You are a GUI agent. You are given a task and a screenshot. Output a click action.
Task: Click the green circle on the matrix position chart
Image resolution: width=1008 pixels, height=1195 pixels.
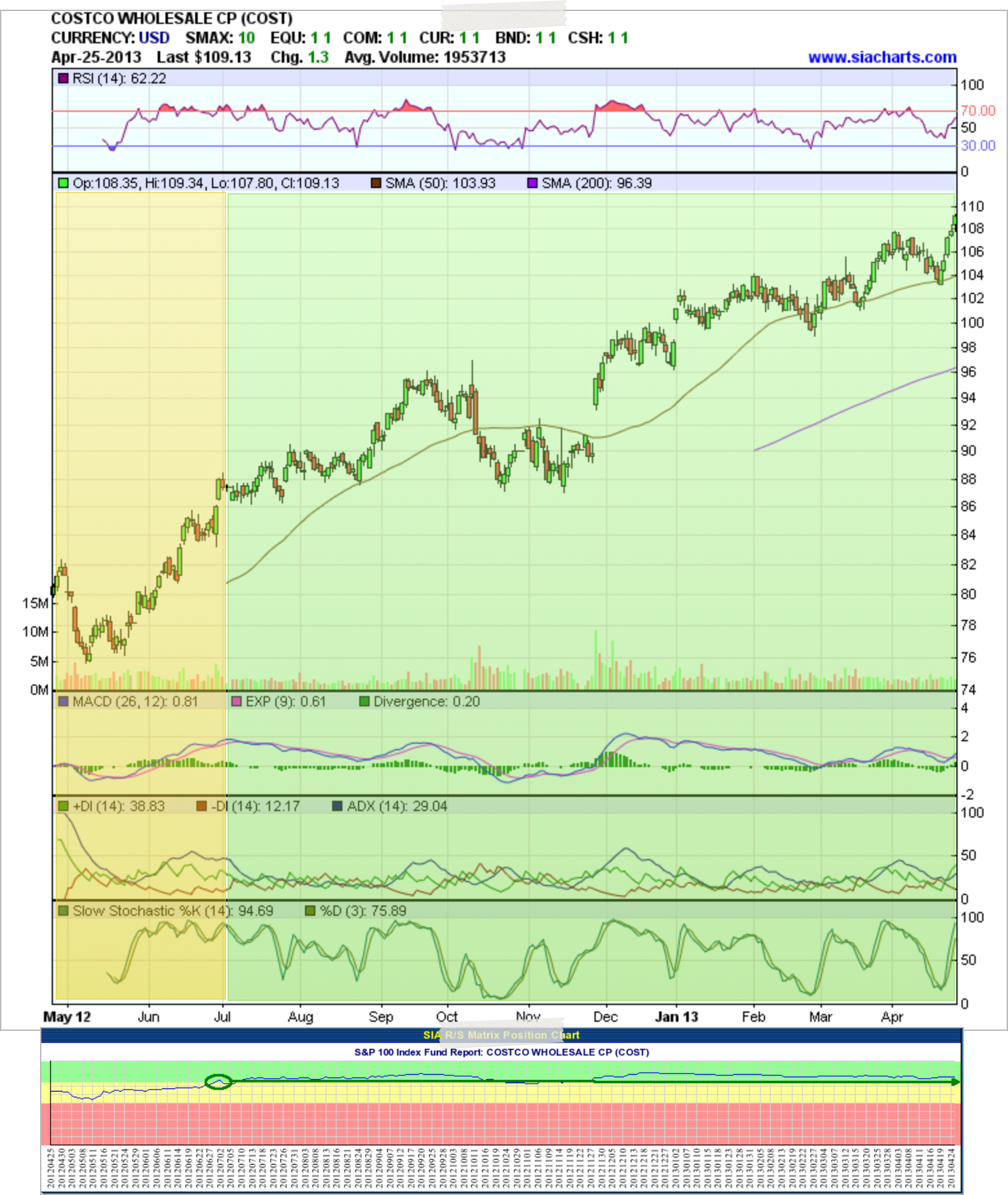click(218, 1081)
